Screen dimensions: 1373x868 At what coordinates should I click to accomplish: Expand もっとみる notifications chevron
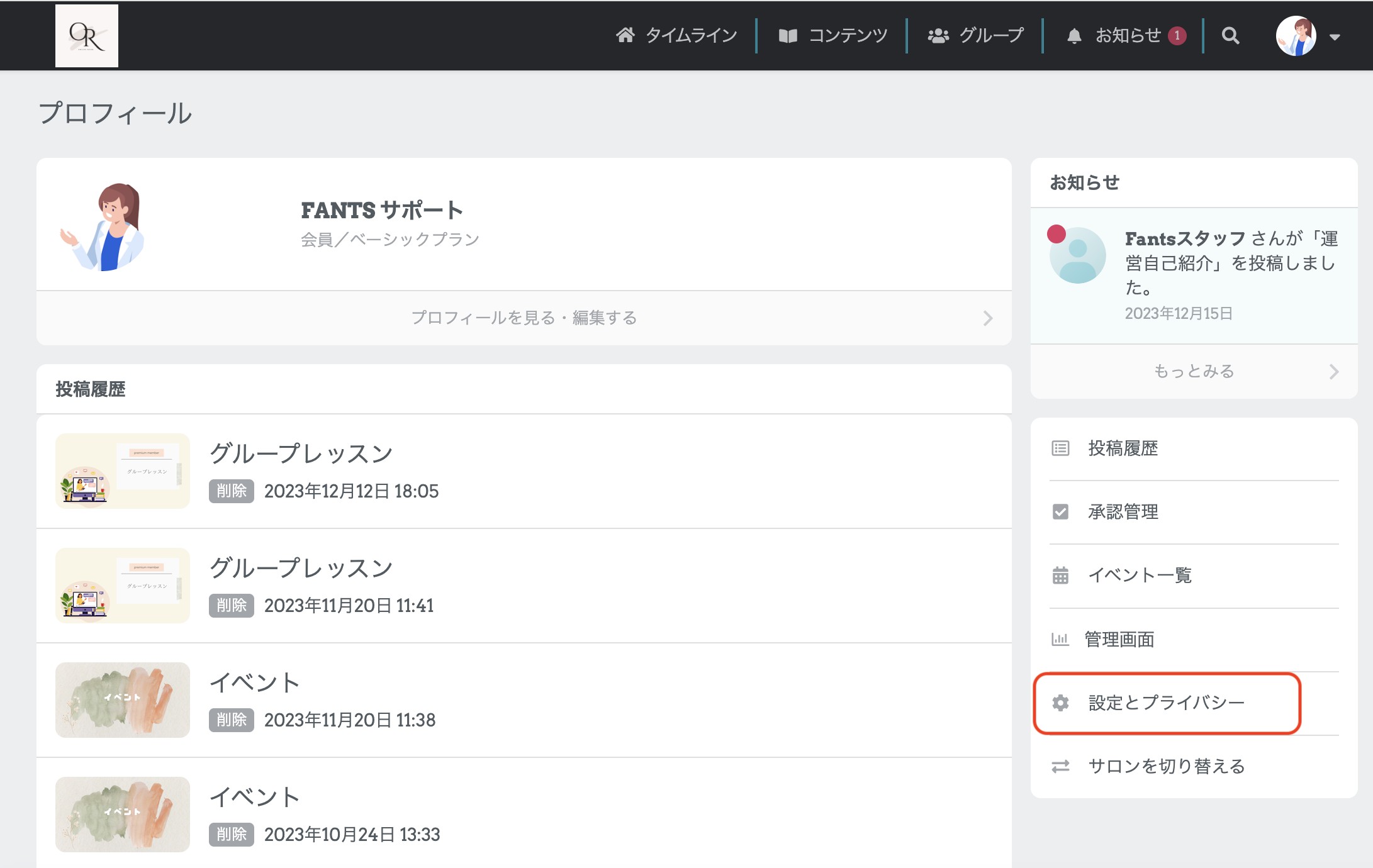1333,372
